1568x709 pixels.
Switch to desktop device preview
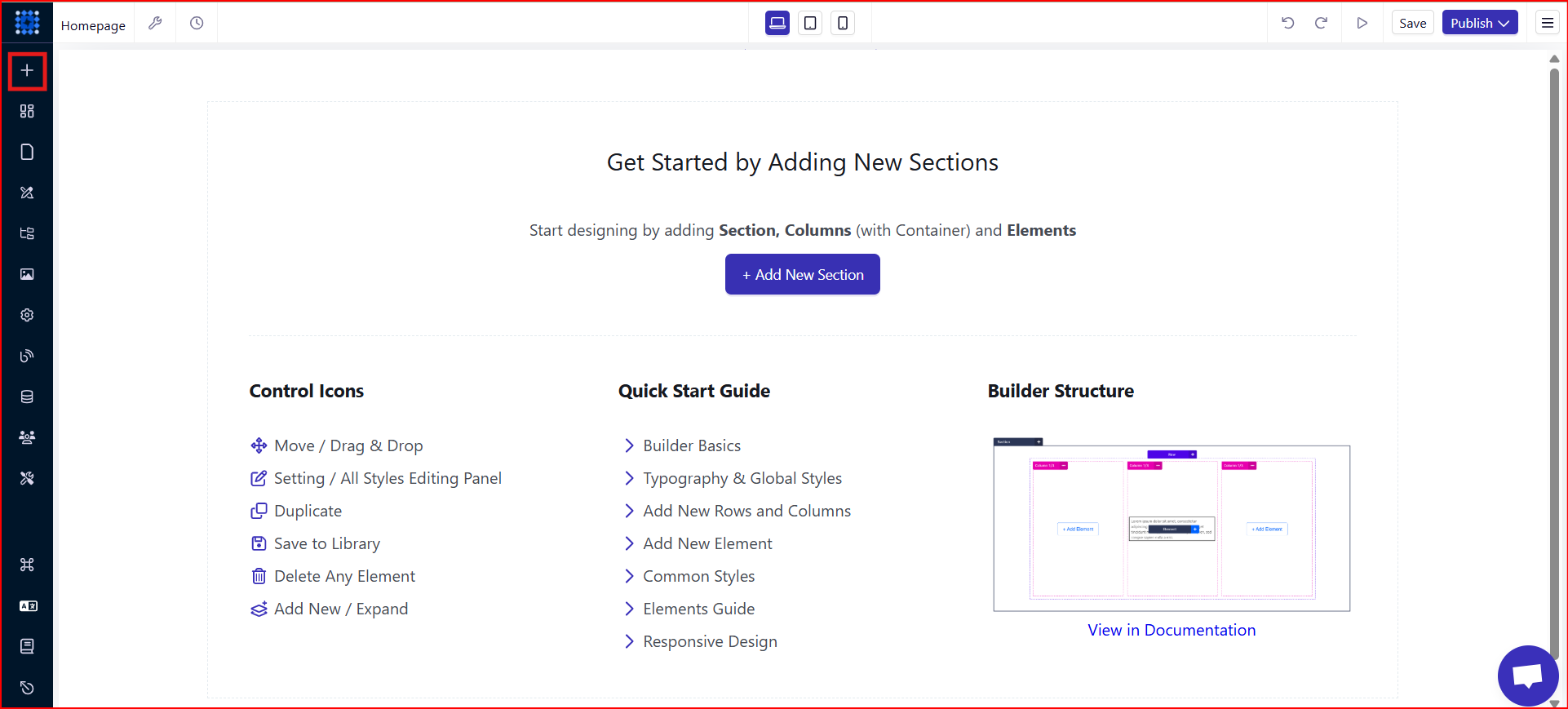coord(777,23)
